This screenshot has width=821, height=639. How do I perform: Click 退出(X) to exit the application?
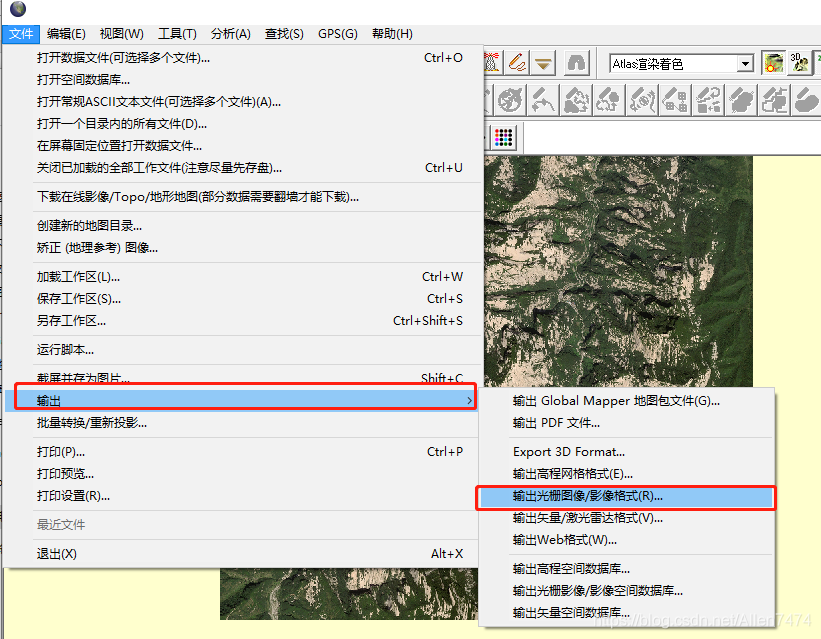(x=57, y=554)
